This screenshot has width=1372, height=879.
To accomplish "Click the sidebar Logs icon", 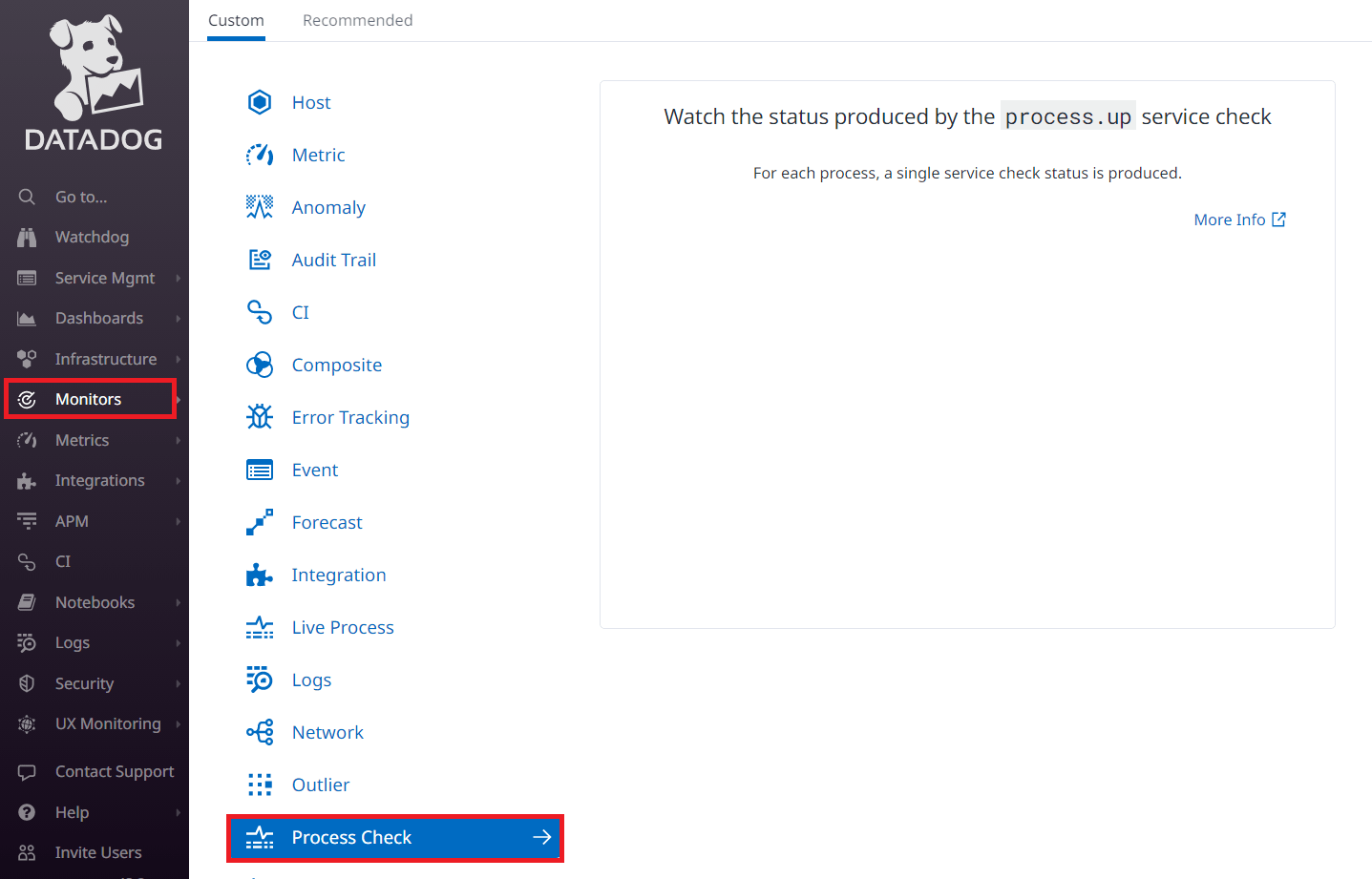I will coord(27,642).
